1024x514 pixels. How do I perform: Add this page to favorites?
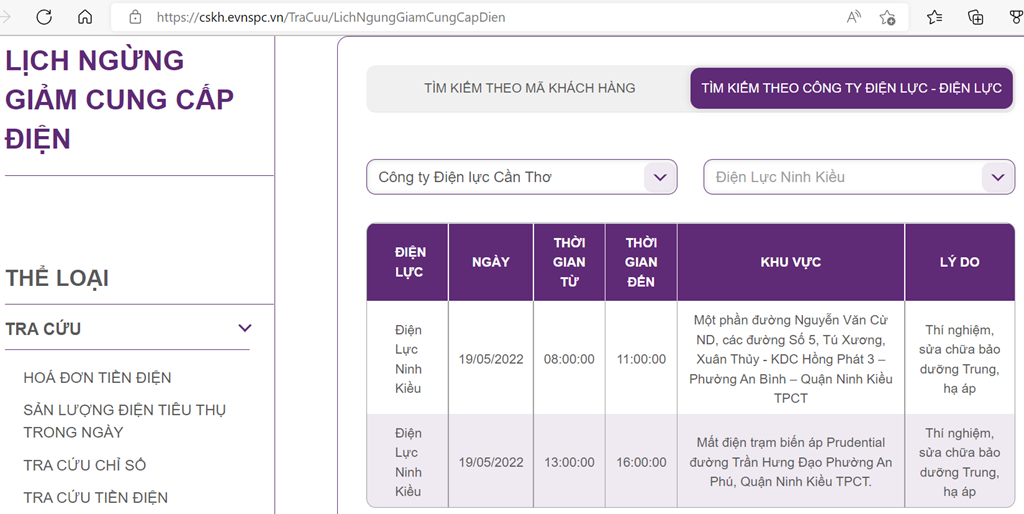coord(887,17)
